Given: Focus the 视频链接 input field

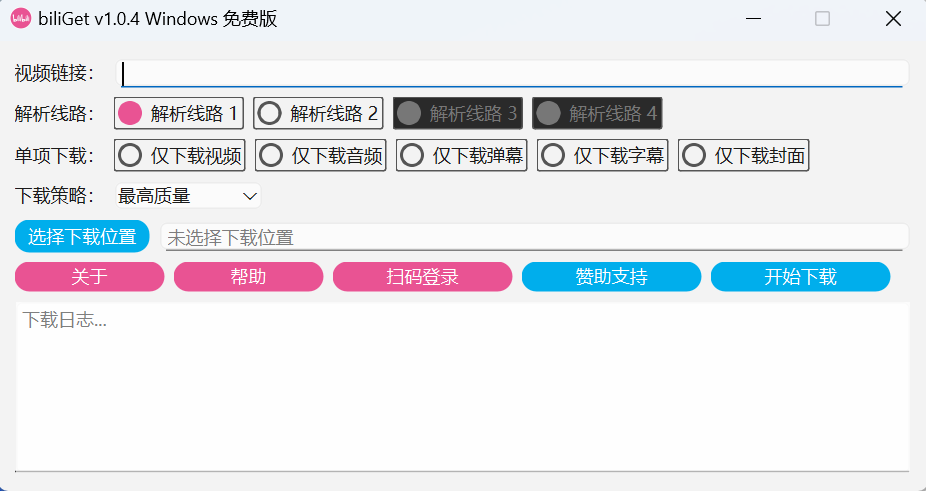Looking at the screenshot, I should click(x=511, y=74).
